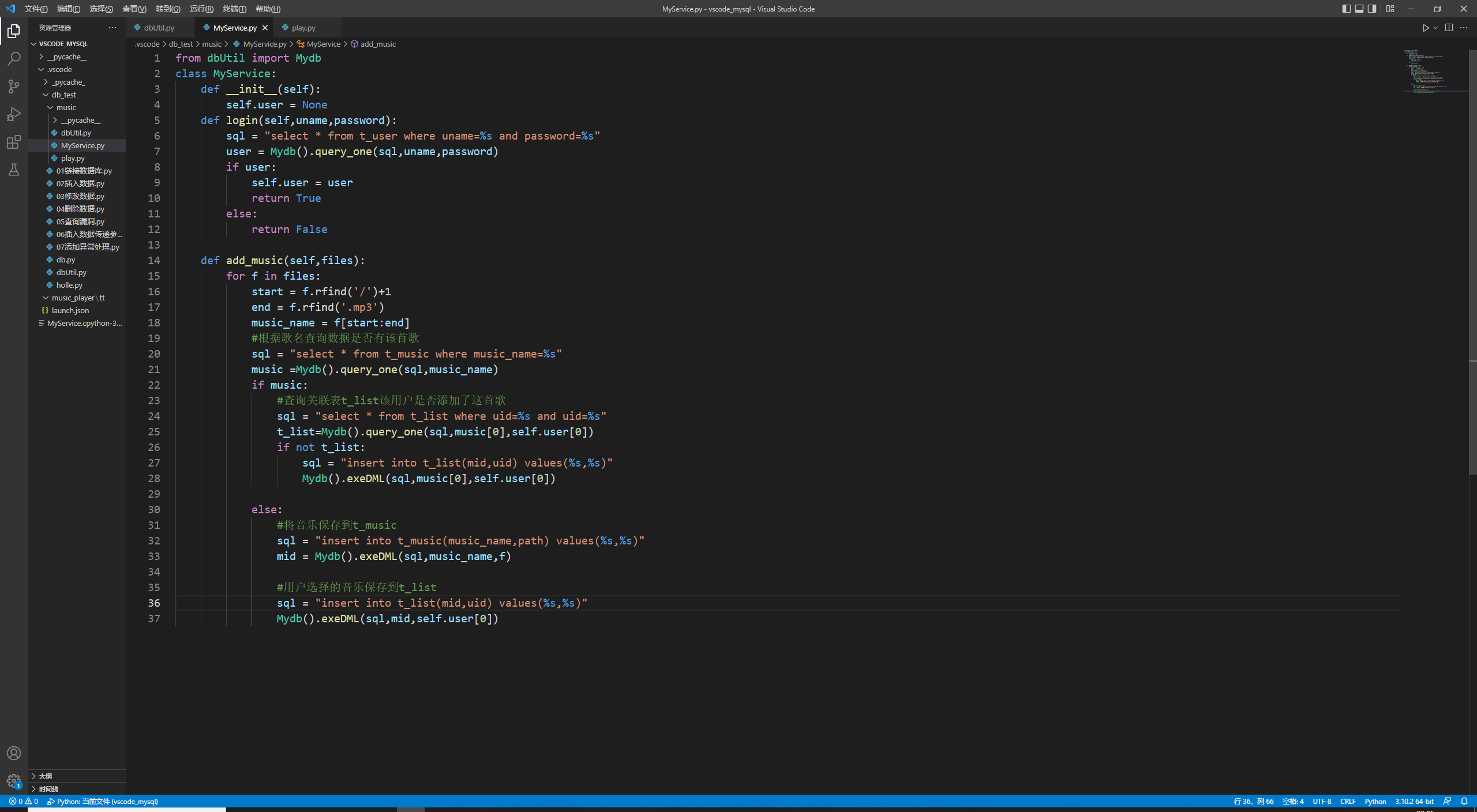Open the 运行(R) menu
Screen dimensions: 1477x812
pos(201,9)
